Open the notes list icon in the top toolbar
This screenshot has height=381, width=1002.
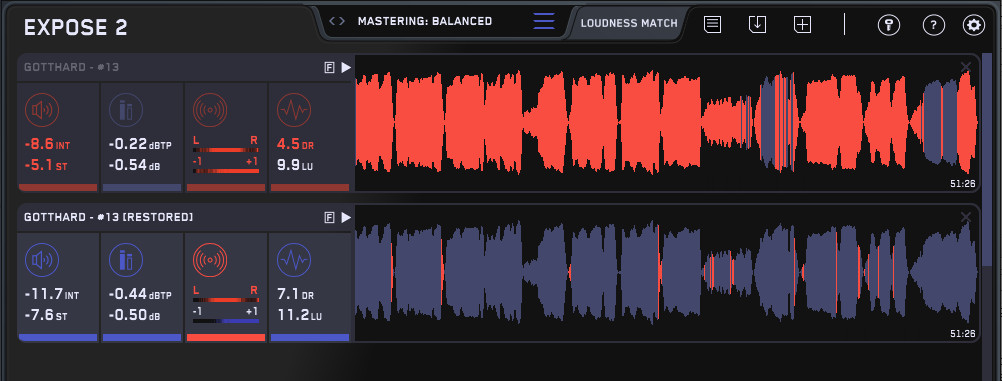[x=713, y=25]
